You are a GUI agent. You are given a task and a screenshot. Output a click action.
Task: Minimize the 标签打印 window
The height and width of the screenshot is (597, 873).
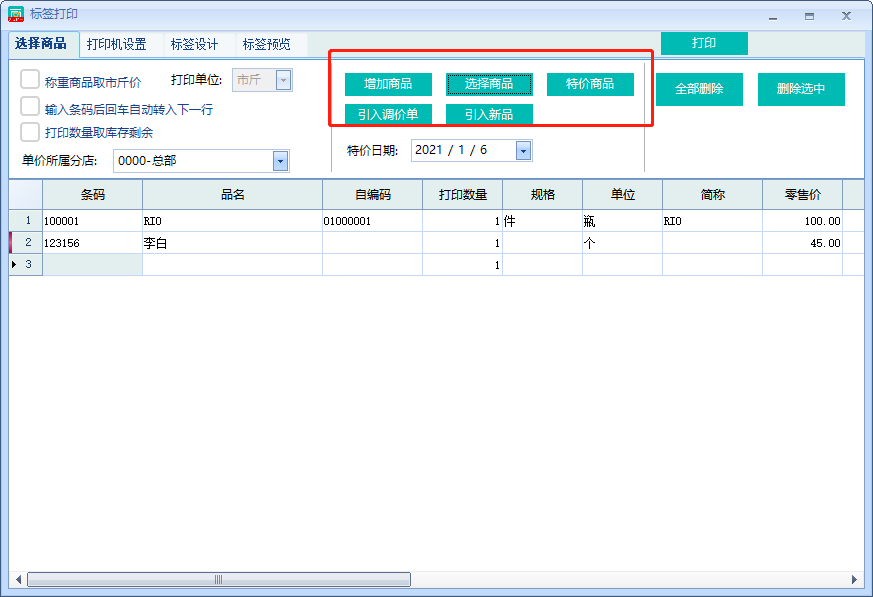pyautogui.click(x=773, y=17)
